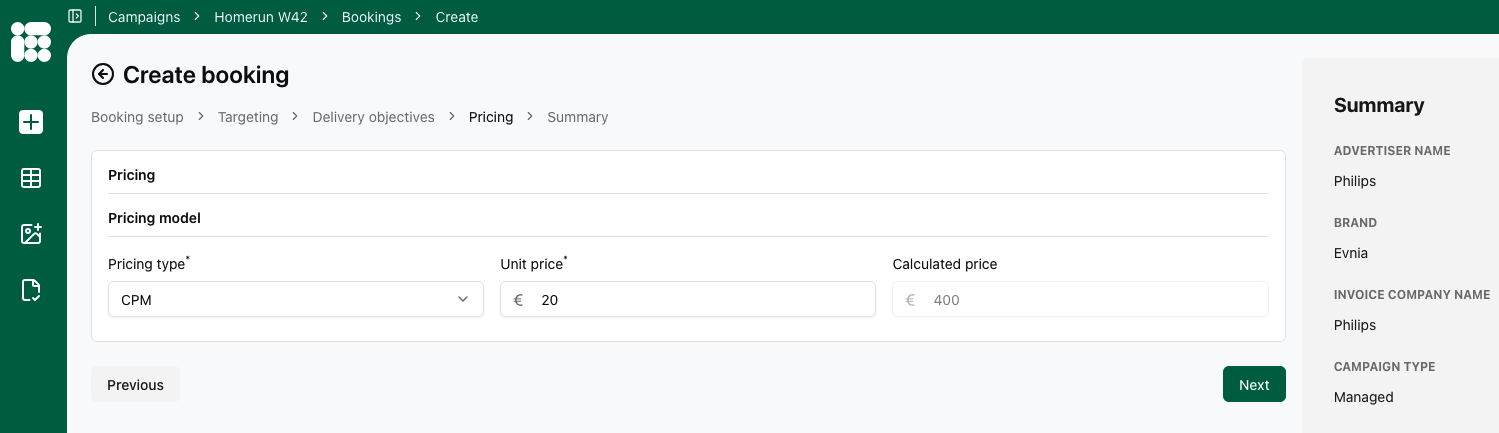Select the Pricing step

pos(491,117)
